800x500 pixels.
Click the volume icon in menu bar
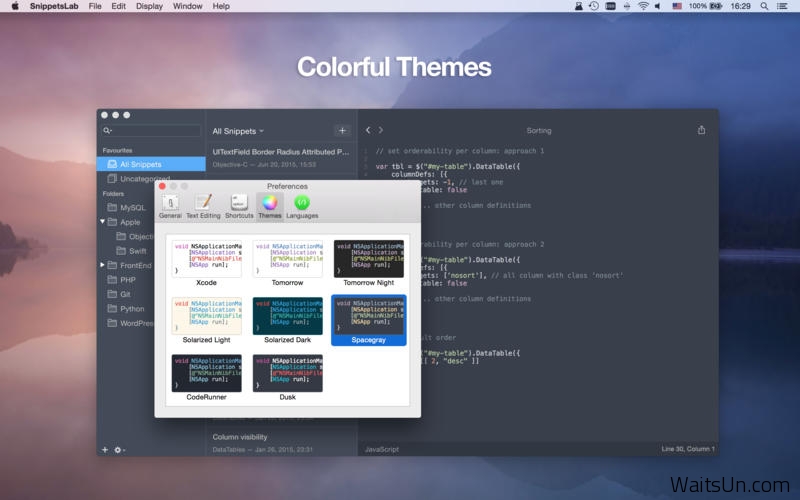tap(658, 6)
